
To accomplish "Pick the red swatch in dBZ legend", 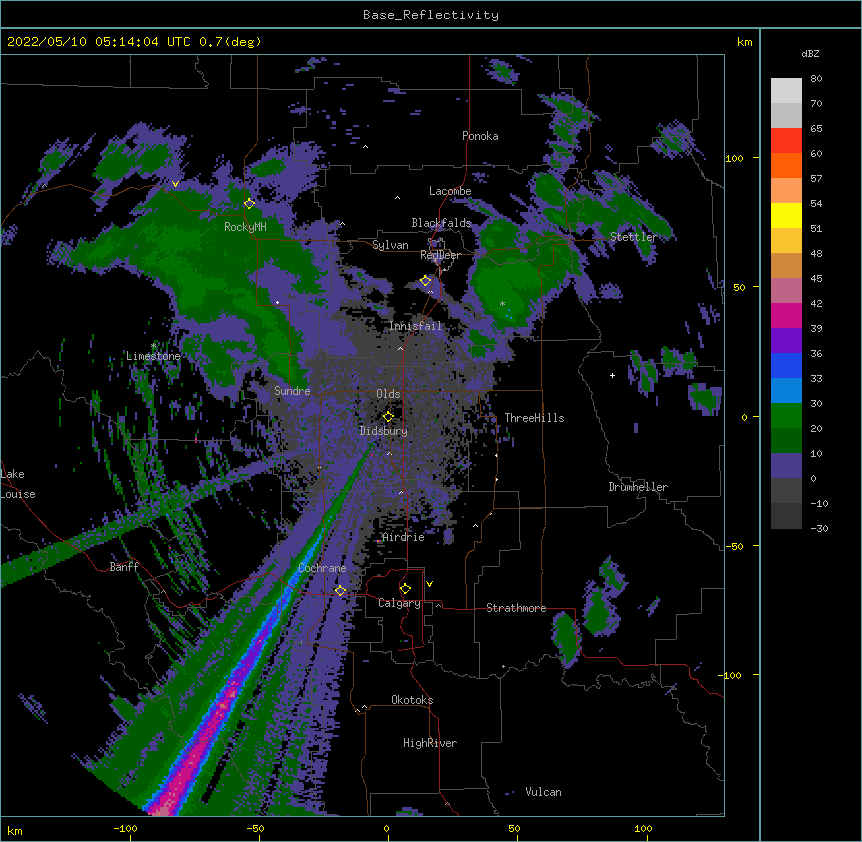I will pyautogui.click(x=786, y=140).
